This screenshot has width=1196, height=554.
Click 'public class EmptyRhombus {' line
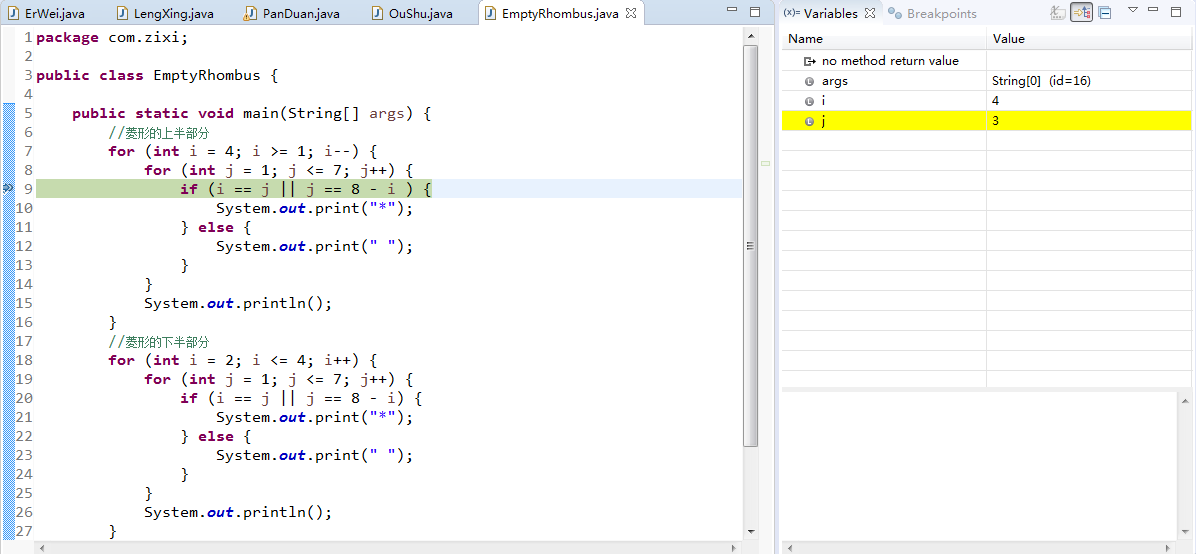(x=157, y=76)
